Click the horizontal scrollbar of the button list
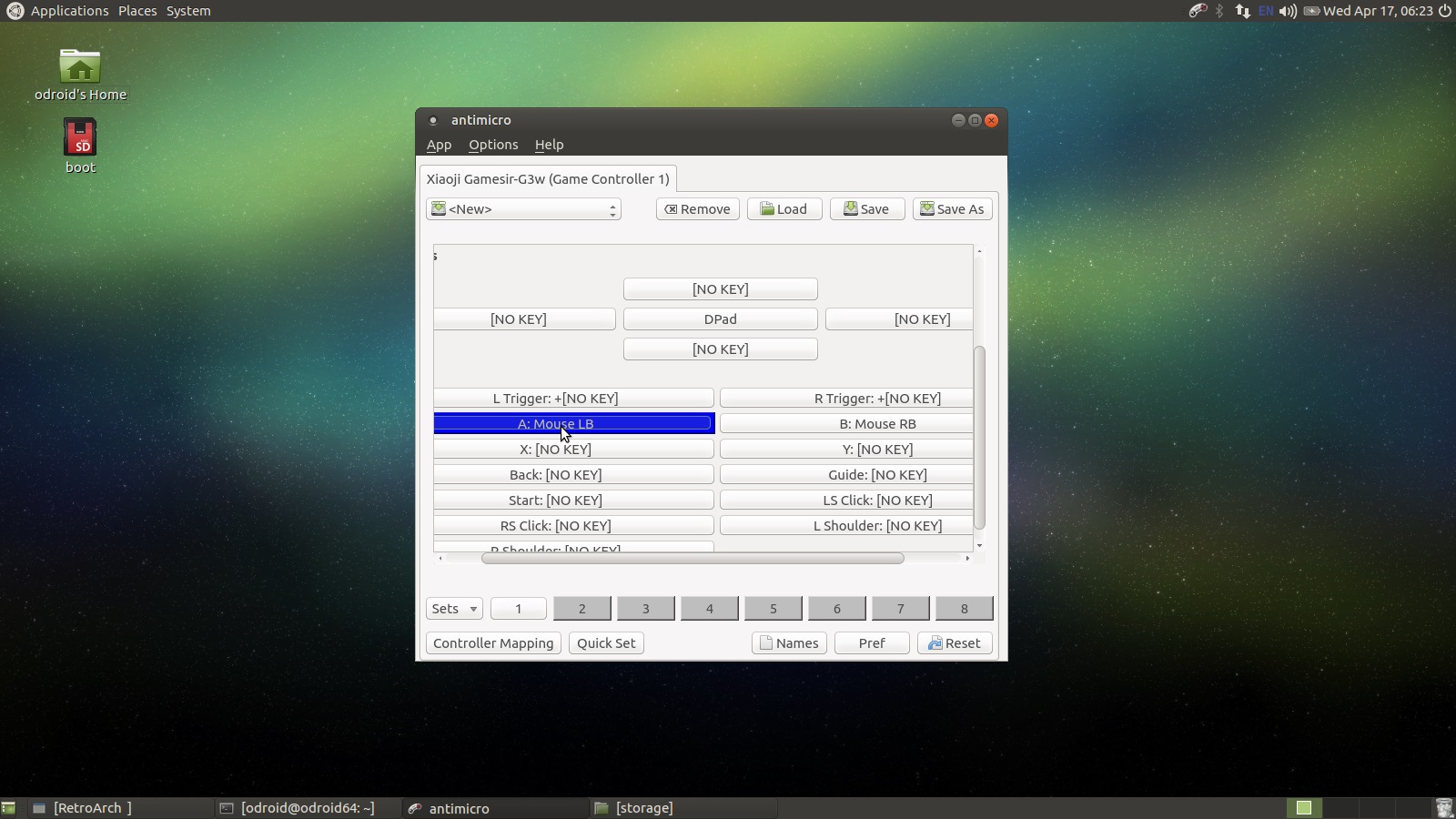 click(x=692, y=558)
